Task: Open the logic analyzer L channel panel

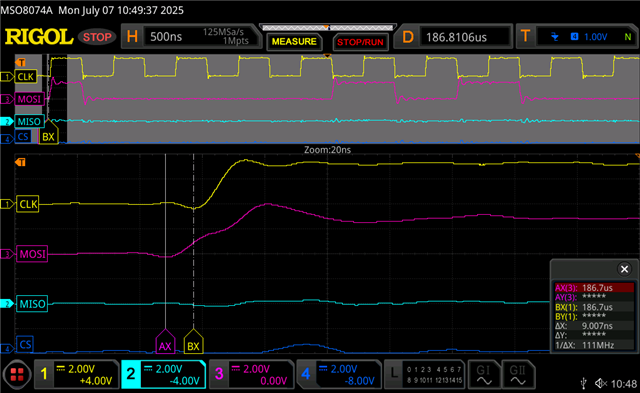Action: click(425, 375)
